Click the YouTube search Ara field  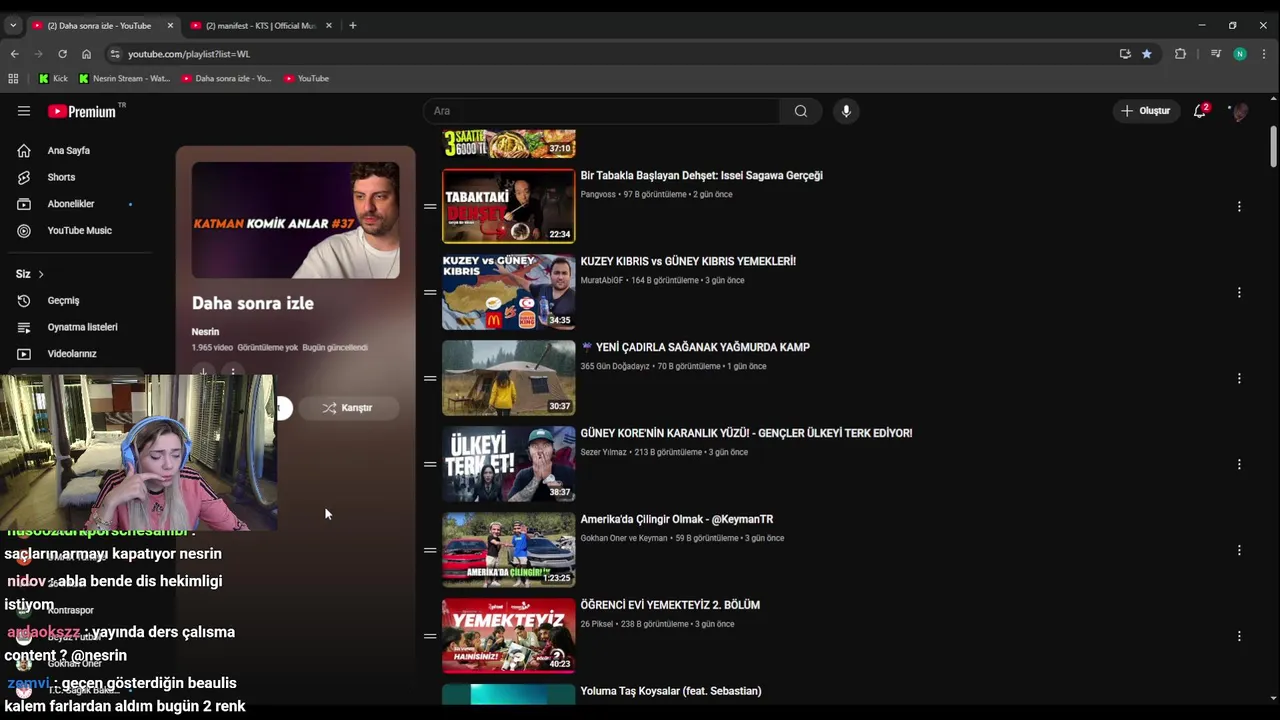pyautogui.click(x=601, y=111)
